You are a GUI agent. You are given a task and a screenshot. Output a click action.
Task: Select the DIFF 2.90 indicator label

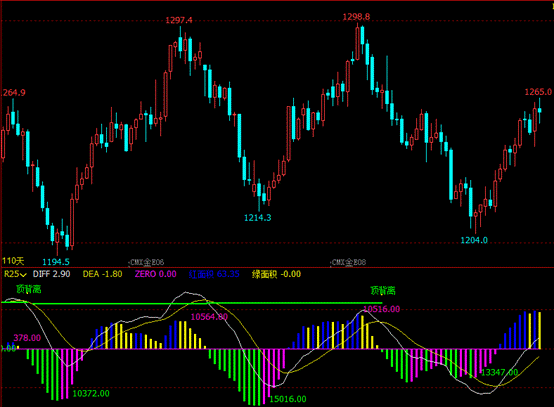(52, 274)
